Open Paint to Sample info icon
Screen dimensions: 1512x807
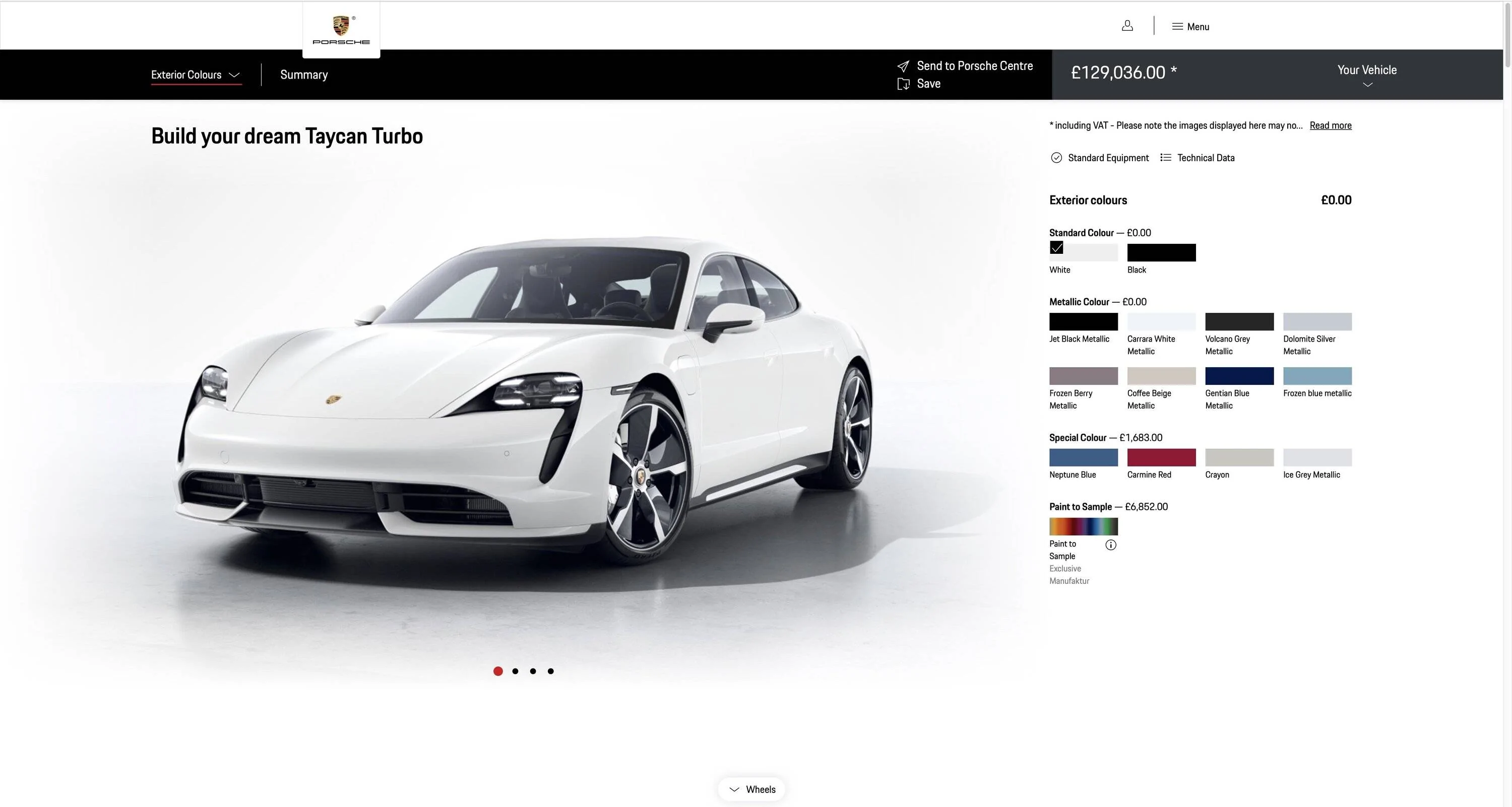point(1110,545)
